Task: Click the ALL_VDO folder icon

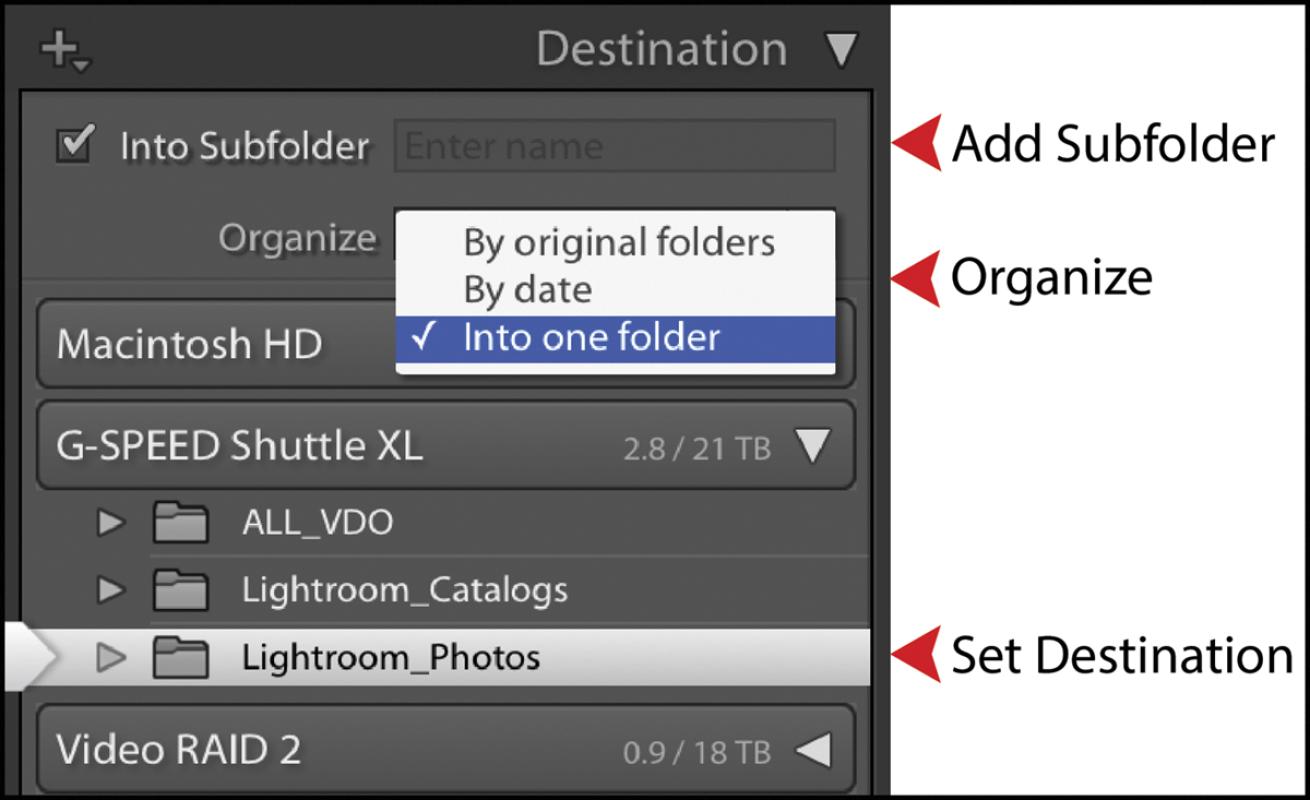Action: tap(180, 522)
